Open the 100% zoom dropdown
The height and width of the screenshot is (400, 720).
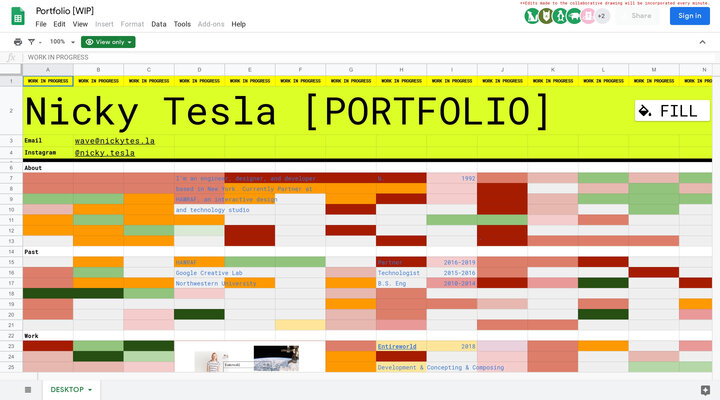coord(61,42)
